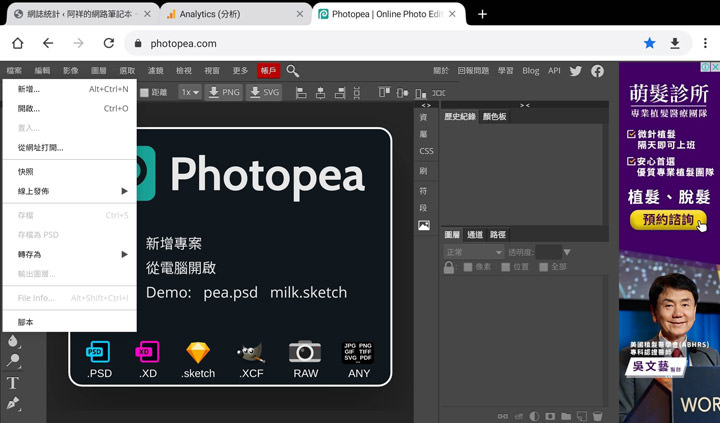720x423 pixels.
Task: Click the add raster mask icon
Action: click(x=550, y=416)
